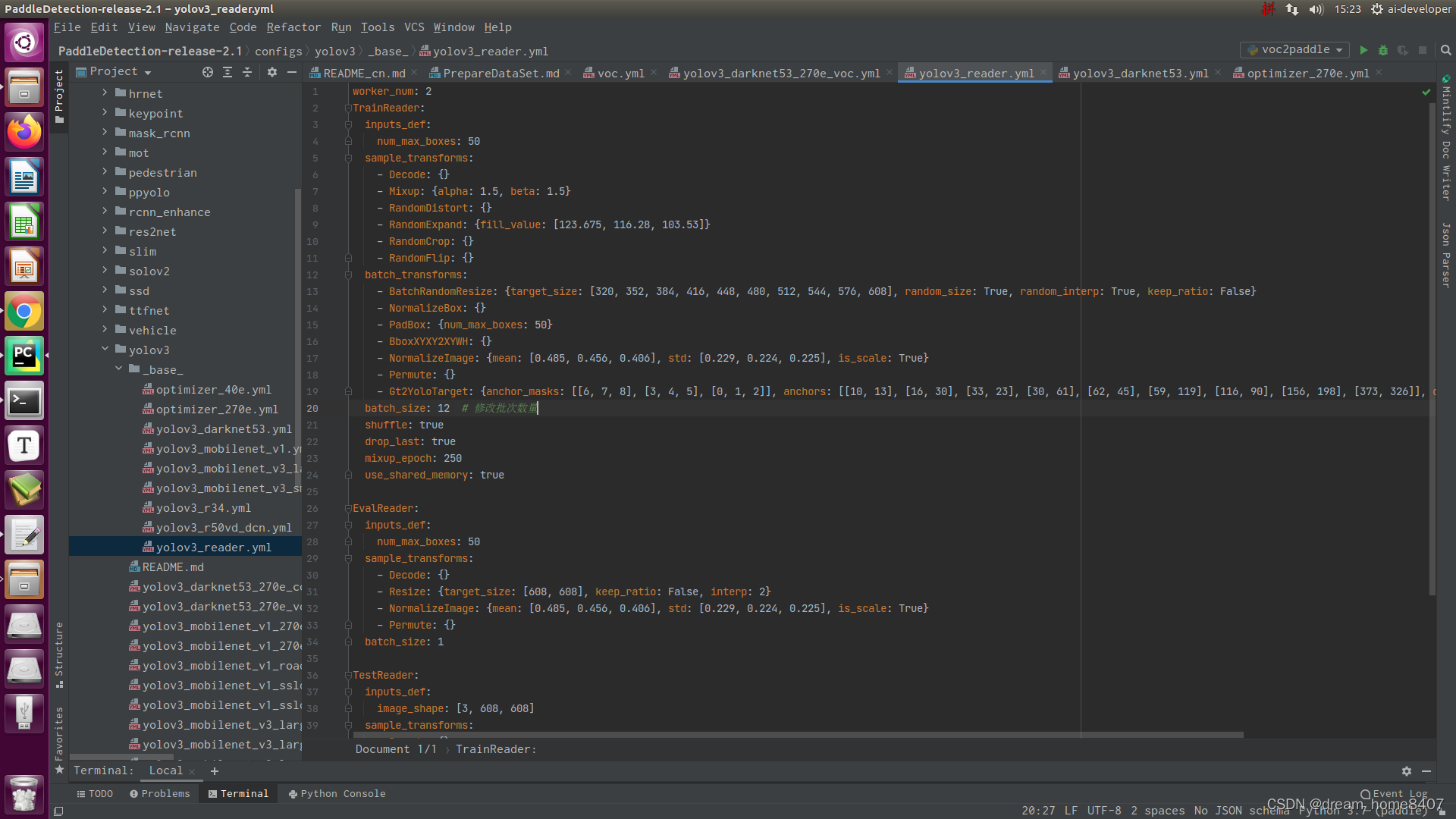Open the volume indicator in system tray
1456x819 pixels.
coord(1316,9)
